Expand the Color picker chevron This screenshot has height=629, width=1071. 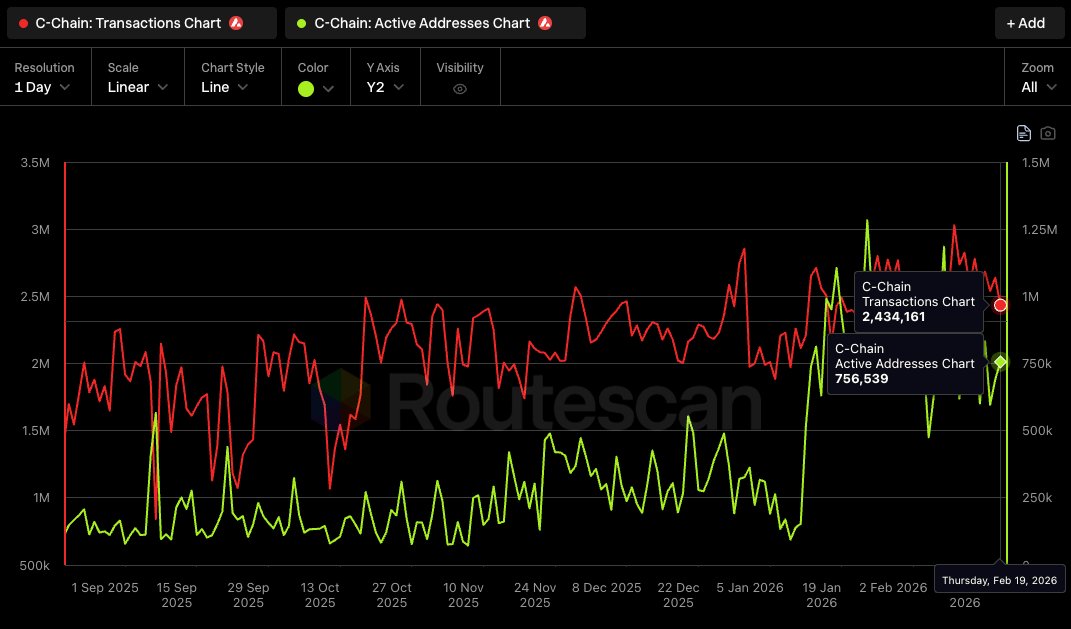point(328,89)
